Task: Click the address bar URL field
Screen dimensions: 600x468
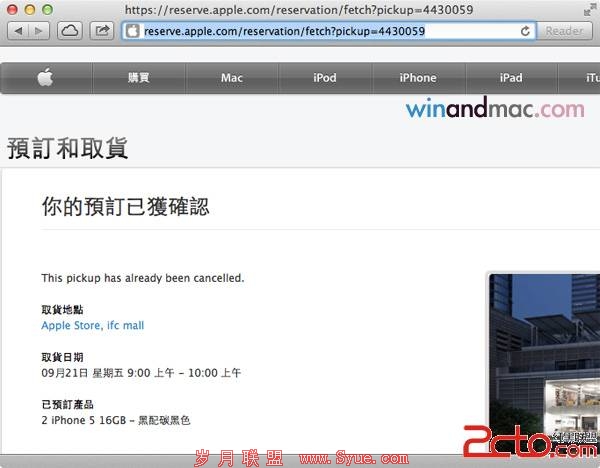Action: pyautogui.click(x=329, y=31)
